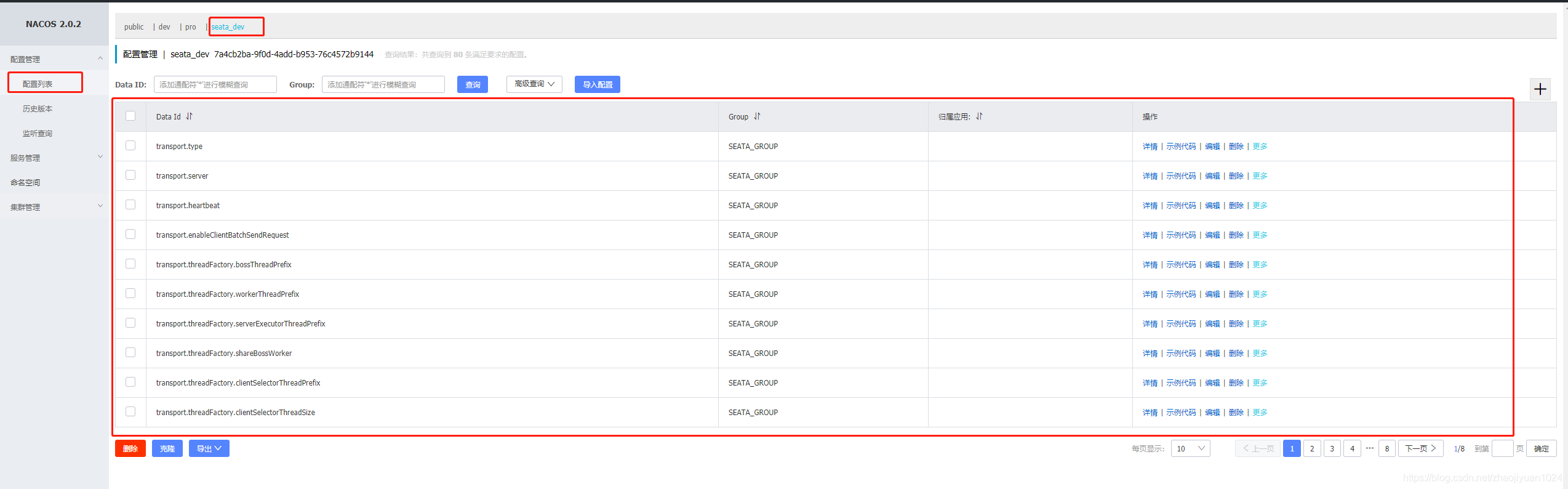Switch to the pro namespace tab
This screenshot has height=489, width=1568.
(191, 27)
